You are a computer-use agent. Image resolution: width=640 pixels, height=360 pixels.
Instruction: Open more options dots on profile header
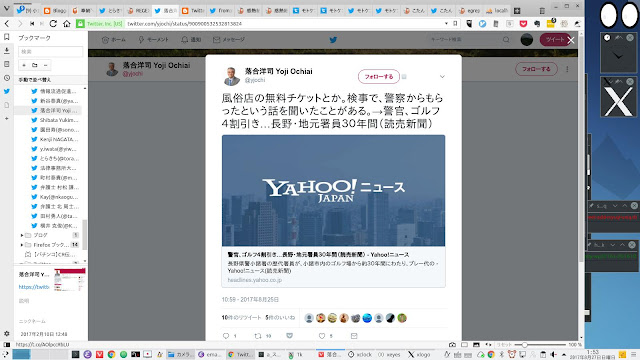click(567, 69)
